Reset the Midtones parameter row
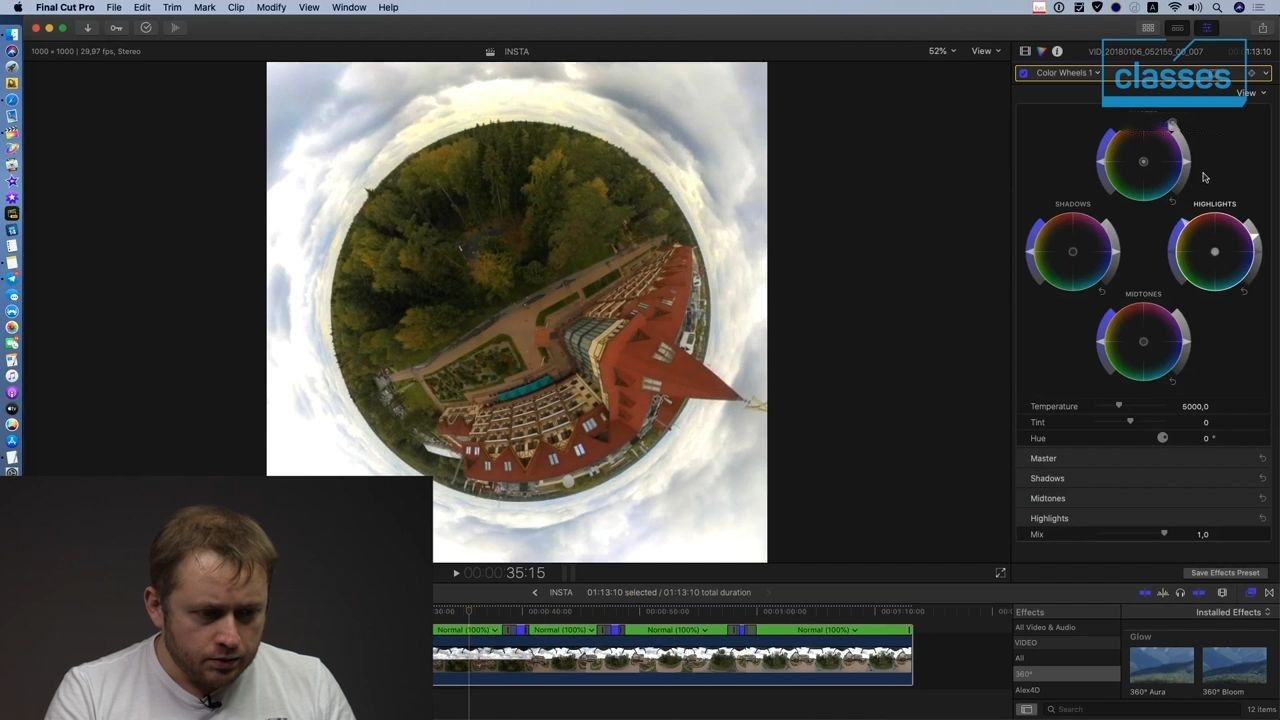The image size is (1280, 720). click(x=1263, y=498)
